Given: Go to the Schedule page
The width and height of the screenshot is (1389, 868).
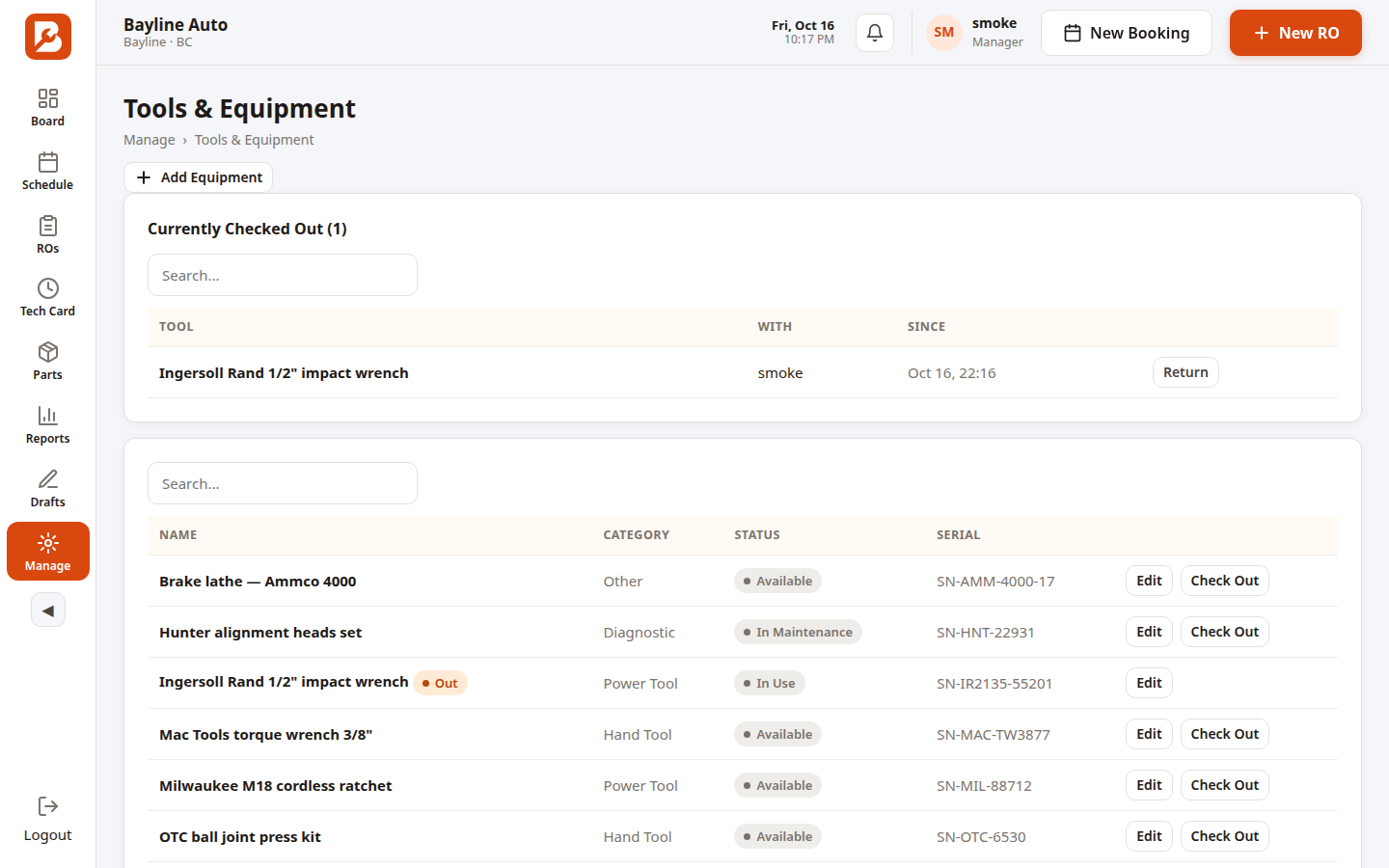Looking at the screenshot, I should coord(48,172).
